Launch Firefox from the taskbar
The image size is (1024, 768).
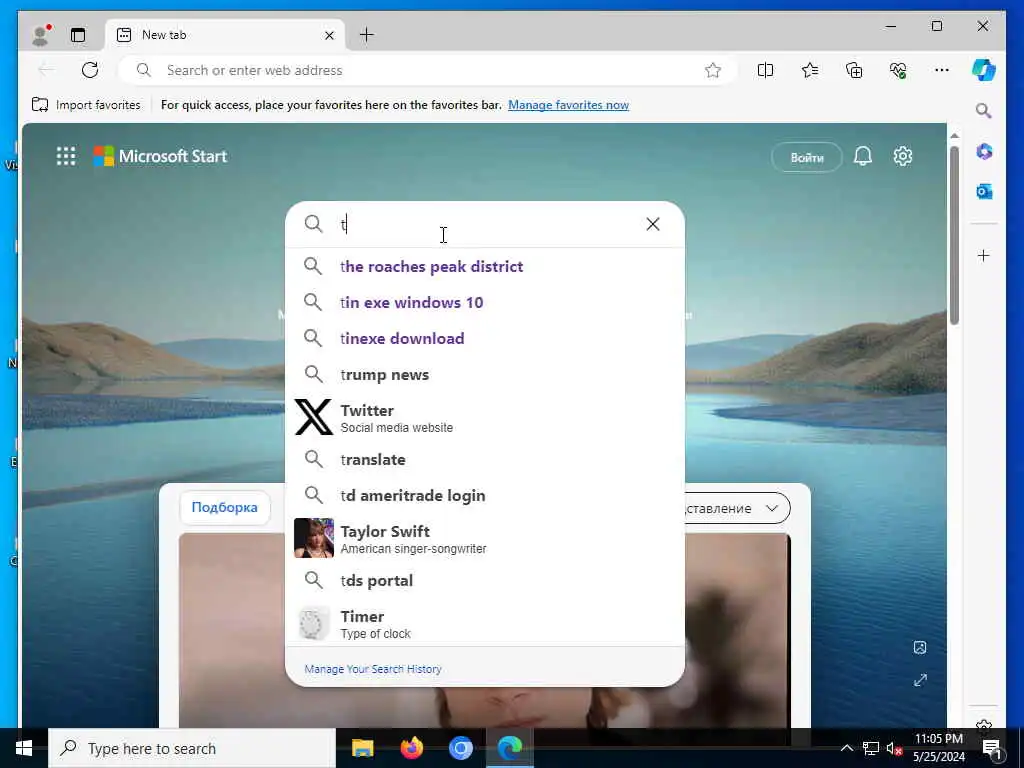[x=411, y=748]
